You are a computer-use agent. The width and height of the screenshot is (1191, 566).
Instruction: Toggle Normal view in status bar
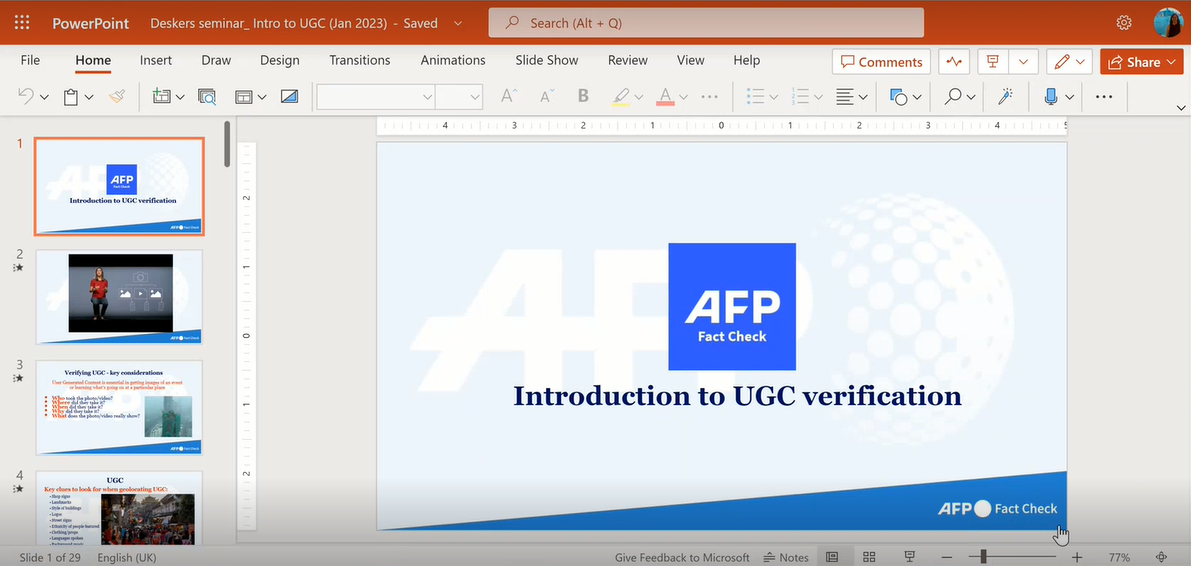pos(832,557)
